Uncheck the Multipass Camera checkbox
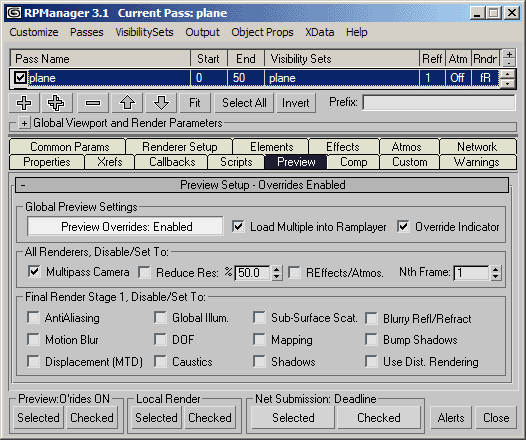This screenshot has width=526, height=440. coord(34,272)
